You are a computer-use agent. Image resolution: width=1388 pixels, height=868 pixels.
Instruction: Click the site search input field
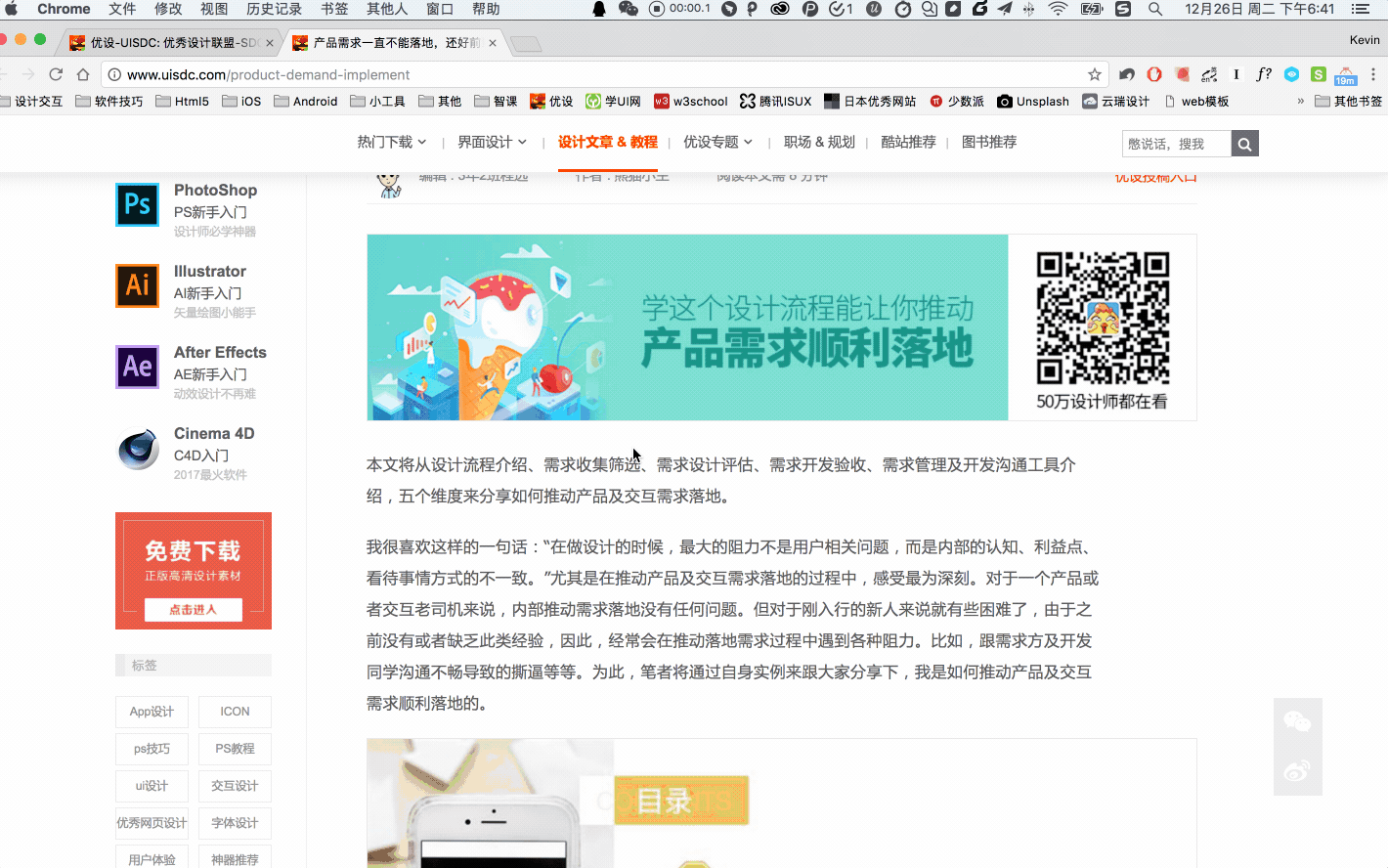click(x=1177, y=144)
